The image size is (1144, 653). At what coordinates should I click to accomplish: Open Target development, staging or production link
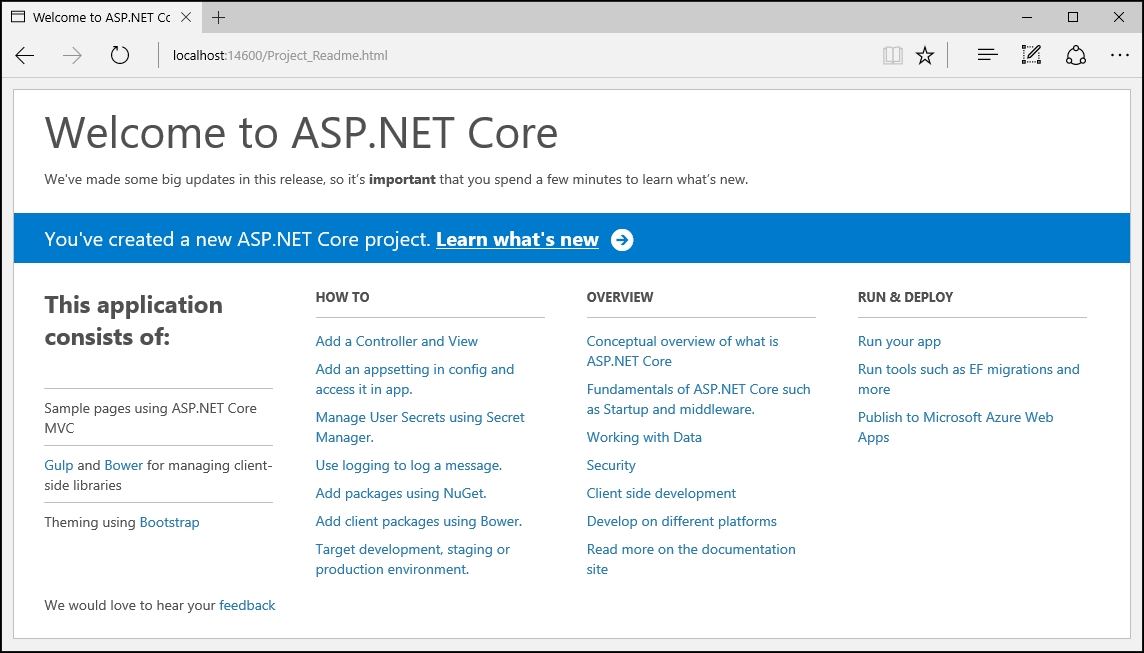(412, 559)
